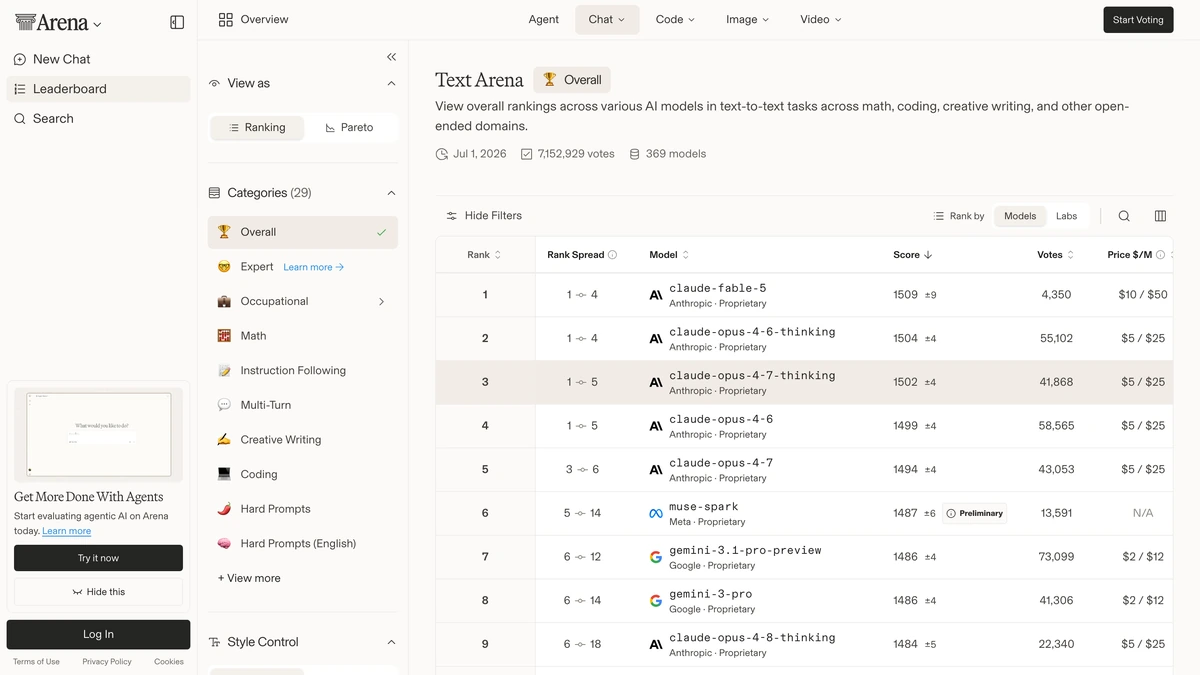Expand the Occupational category arrow

(381, 302)
